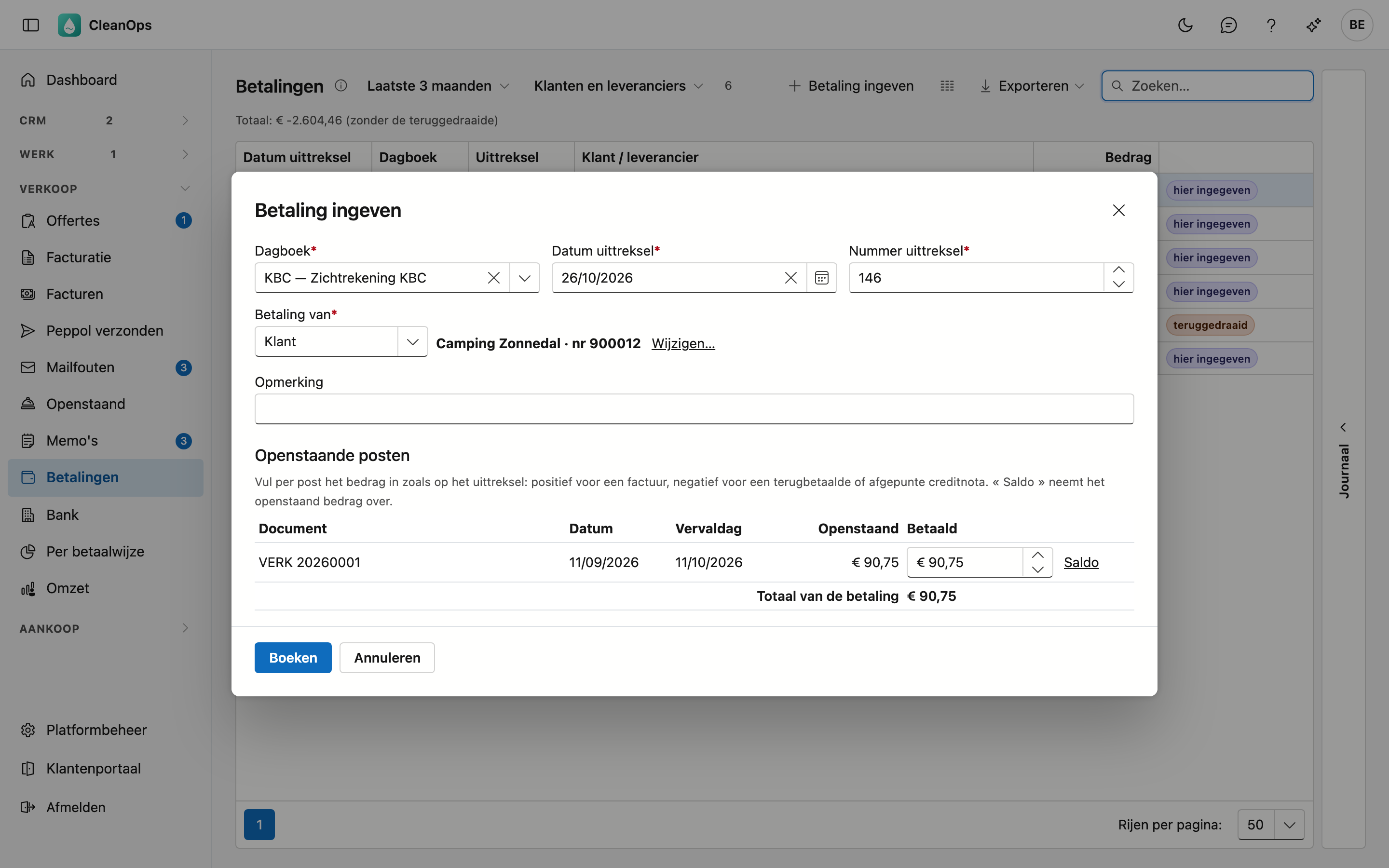Open Dashboard in the sidebar
This screenshot has width=1389, height=868.
(x=106, y=80)
